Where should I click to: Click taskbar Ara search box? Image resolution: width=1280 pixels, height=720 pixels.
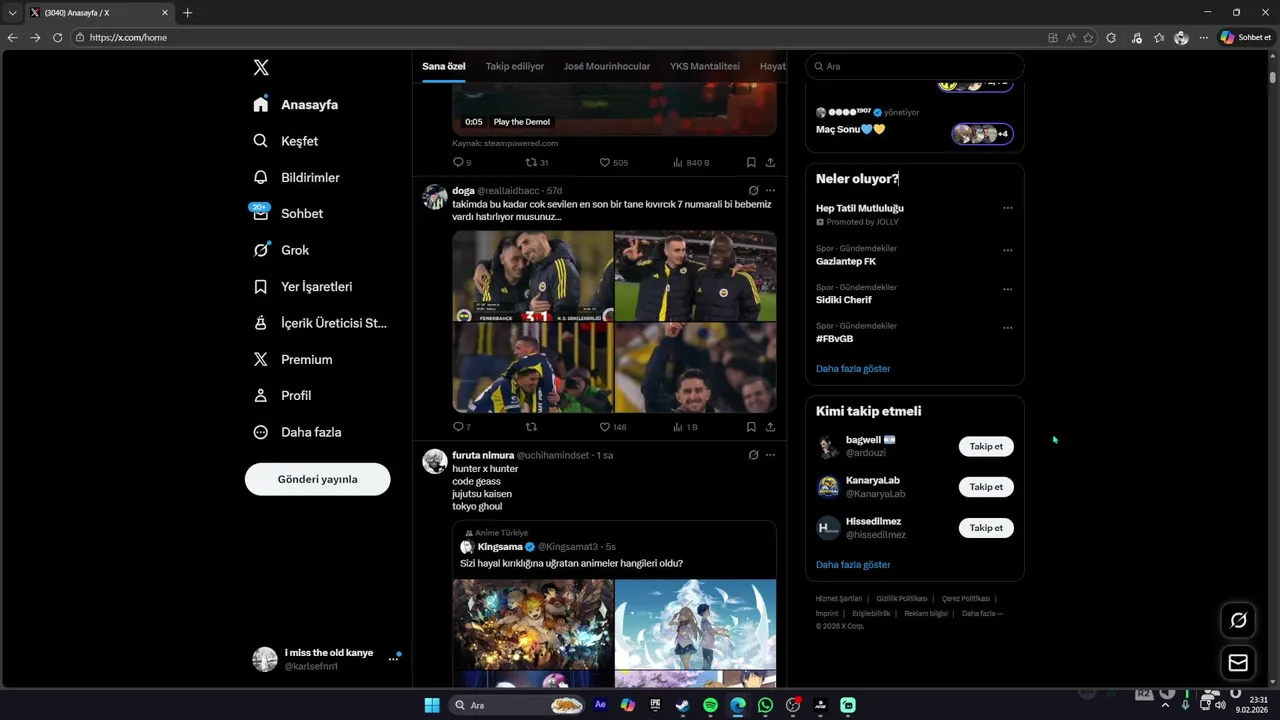tap(518, 705)
